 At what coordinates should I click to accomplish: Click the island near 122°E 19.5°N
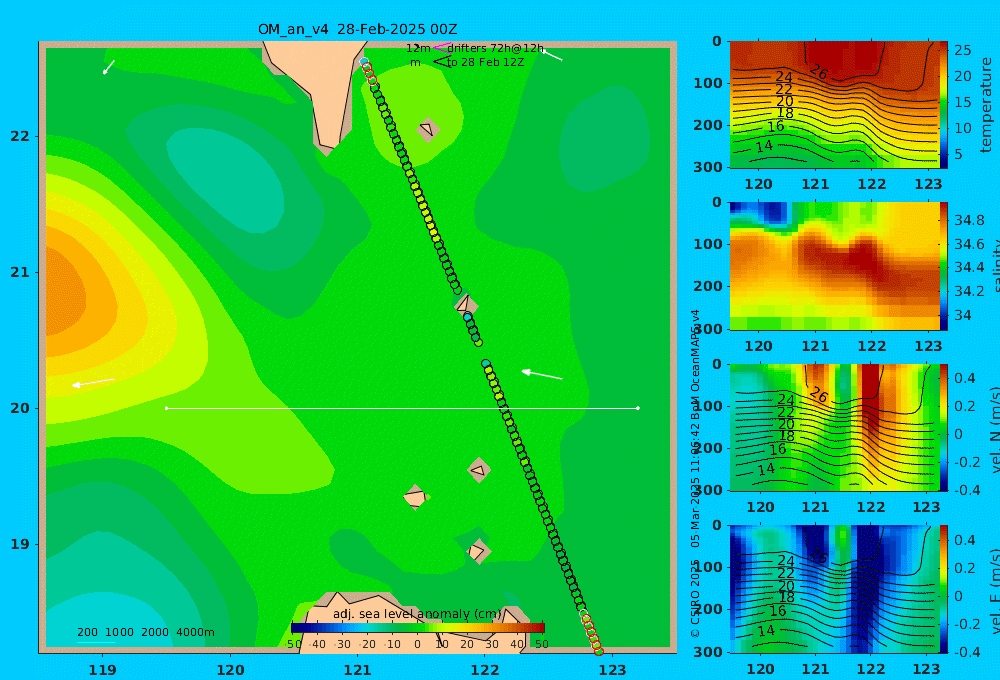point(478,470)
